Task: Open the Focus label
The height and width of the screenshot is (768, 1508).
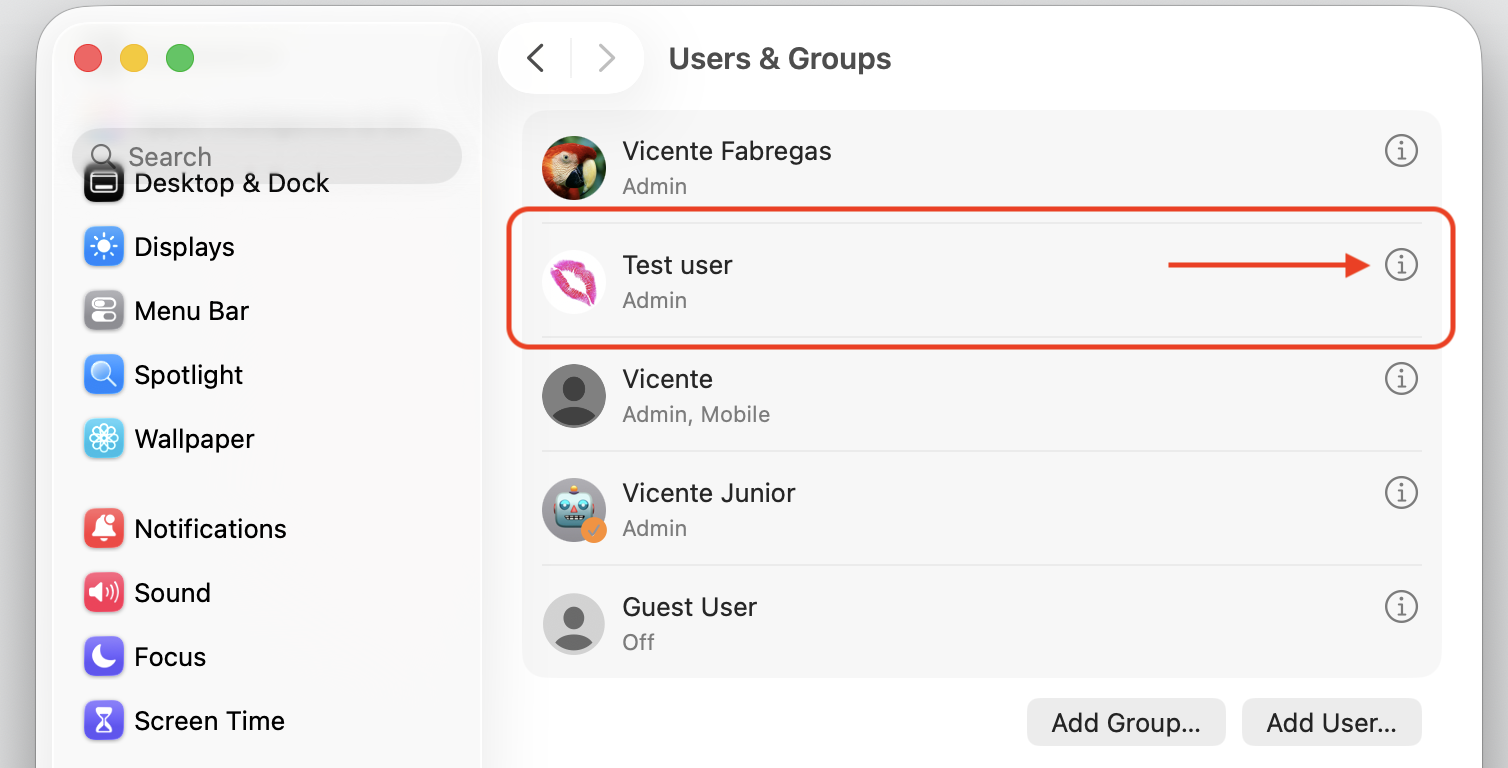Action: (x=170, y=657)
